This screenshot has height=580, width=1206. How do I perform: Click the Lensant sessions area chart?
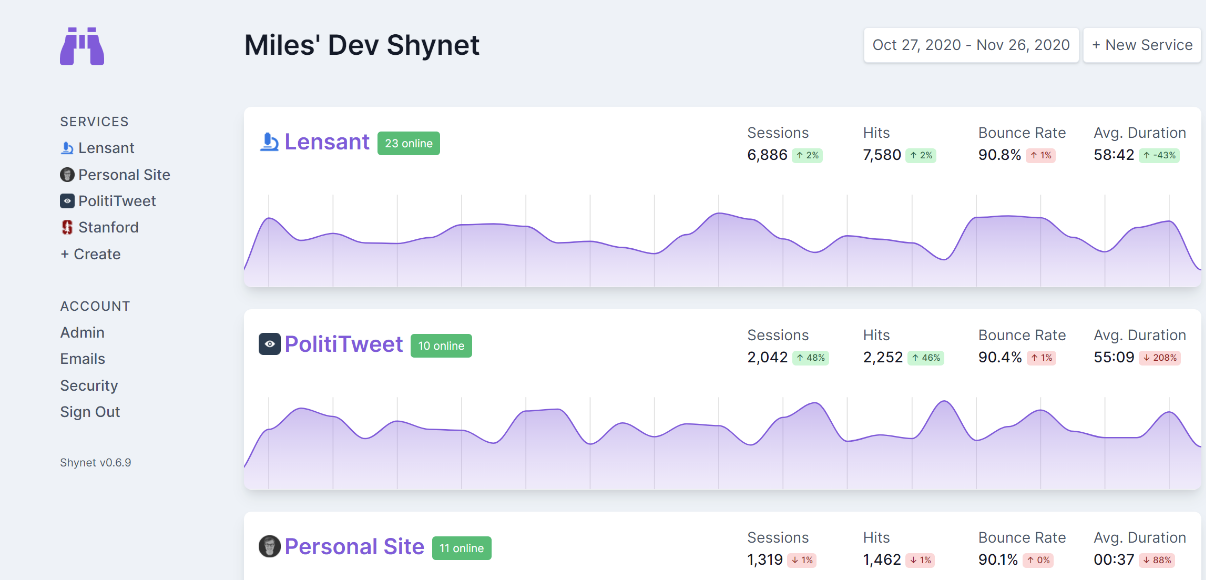tap(720, 250)
